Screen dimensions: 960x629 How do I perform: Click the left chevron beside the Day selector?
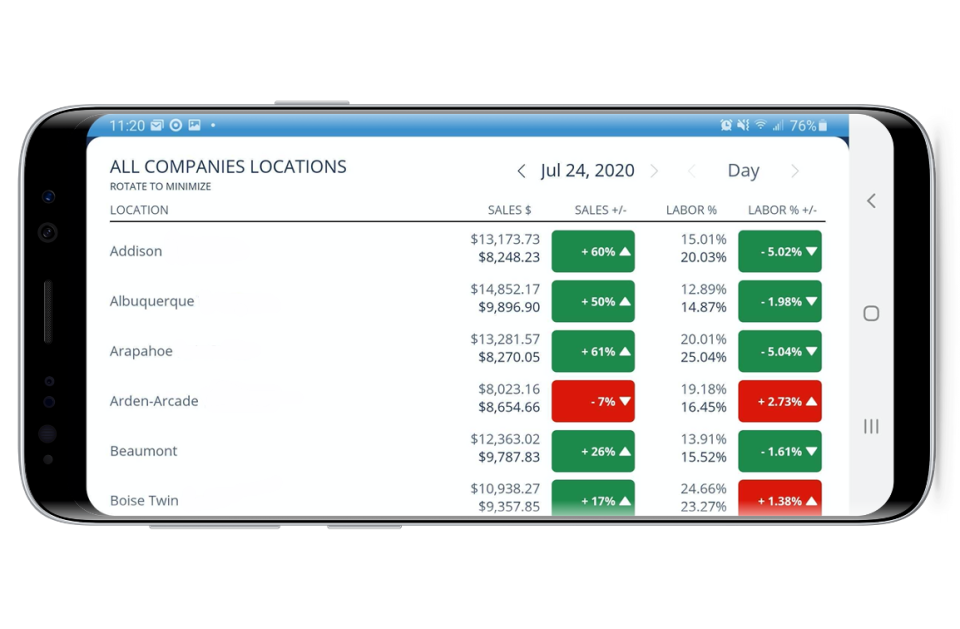tap(691, 171)
